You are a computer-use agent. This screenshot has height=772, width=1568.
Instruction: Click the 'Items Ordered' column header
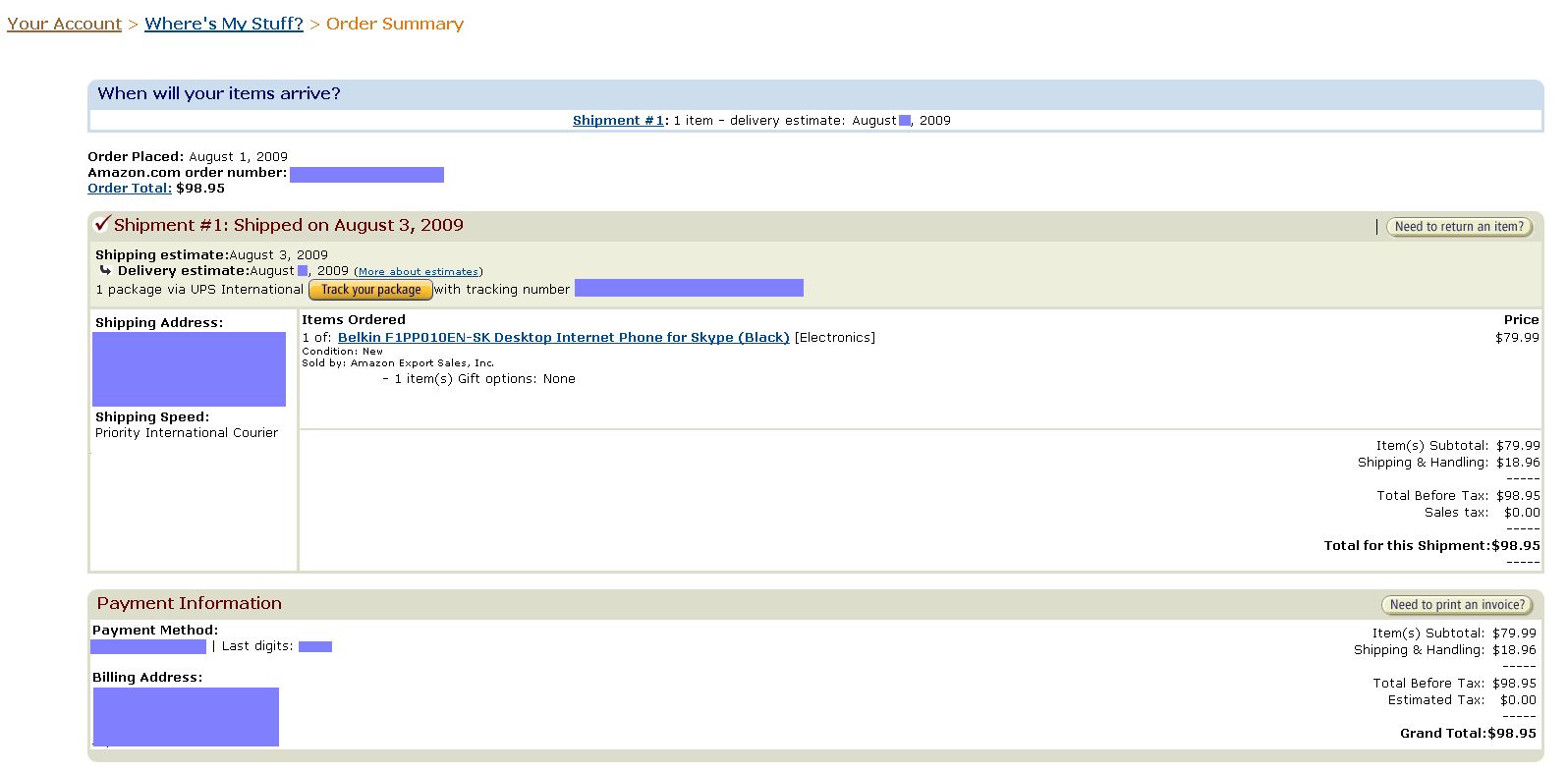pos(354,320)
